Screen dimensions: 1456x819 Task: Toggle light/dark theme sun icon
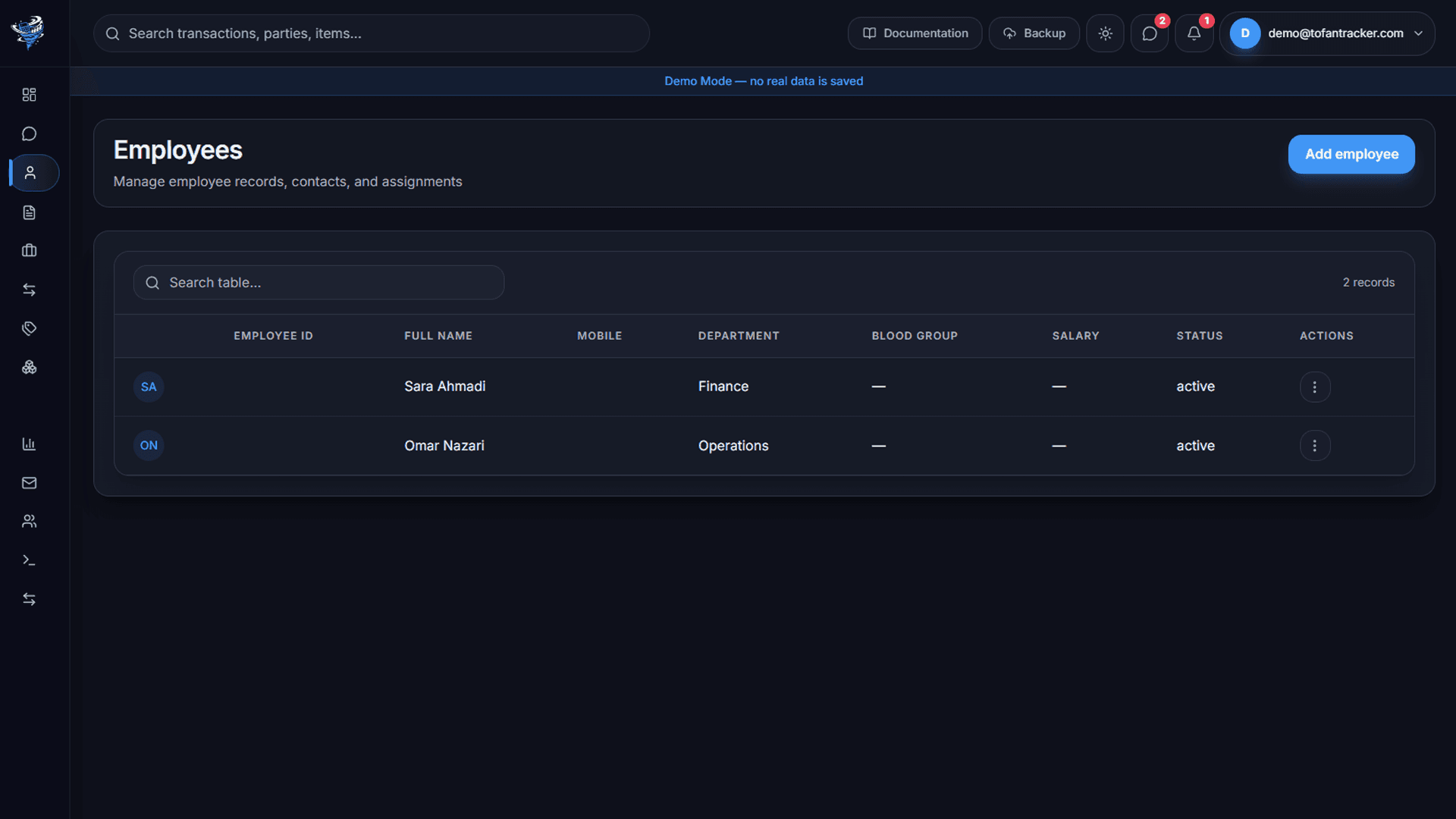pyautogui.click(x=1105, y=33)
